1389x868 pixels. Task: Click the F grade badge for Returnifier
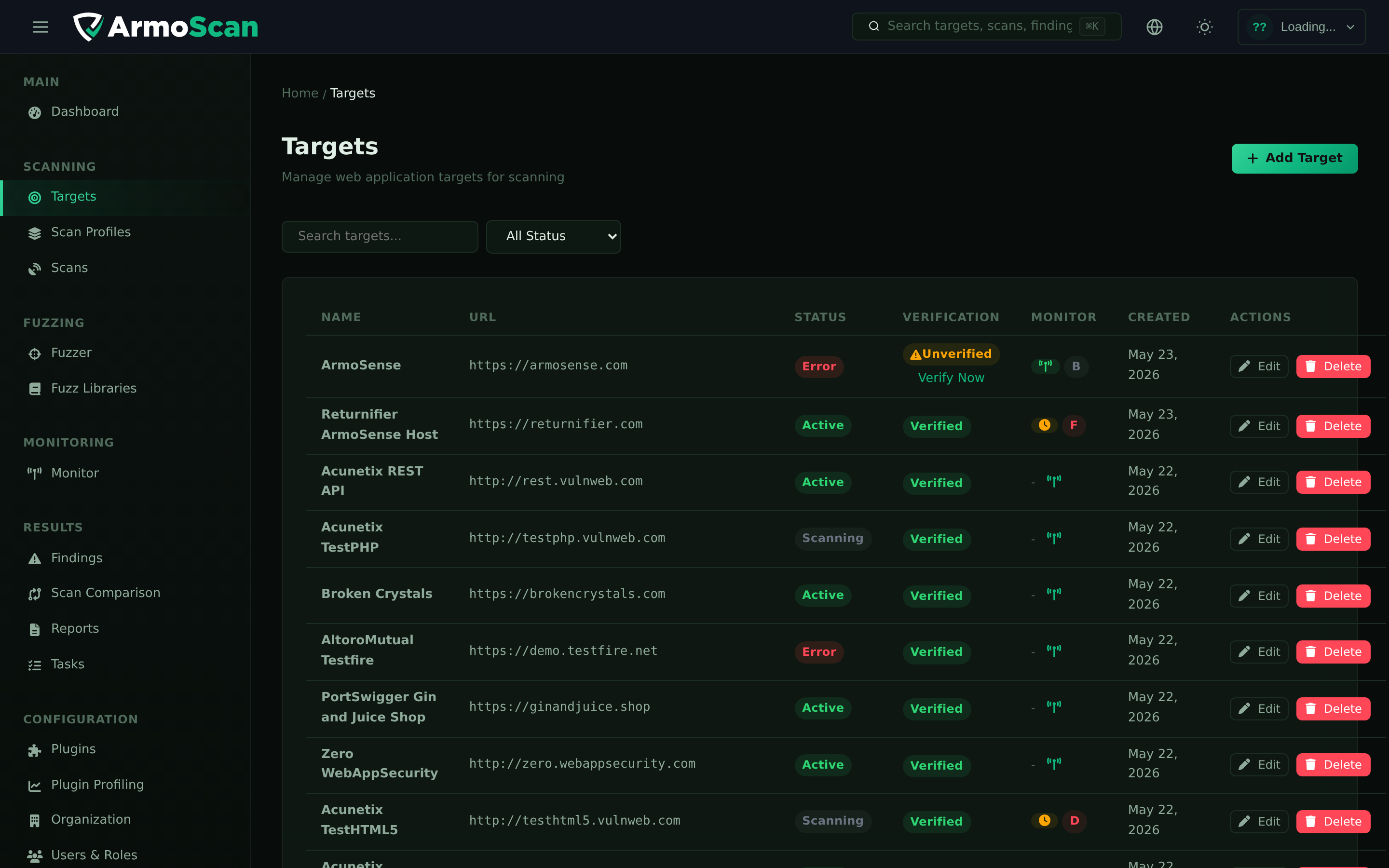tap(1073, 425)
